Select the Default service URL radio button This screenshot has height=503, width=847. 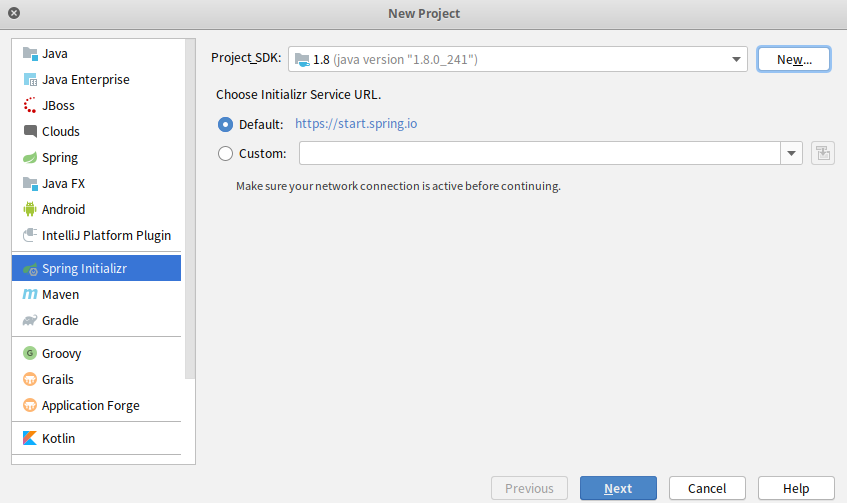click(x=225, y=124)
